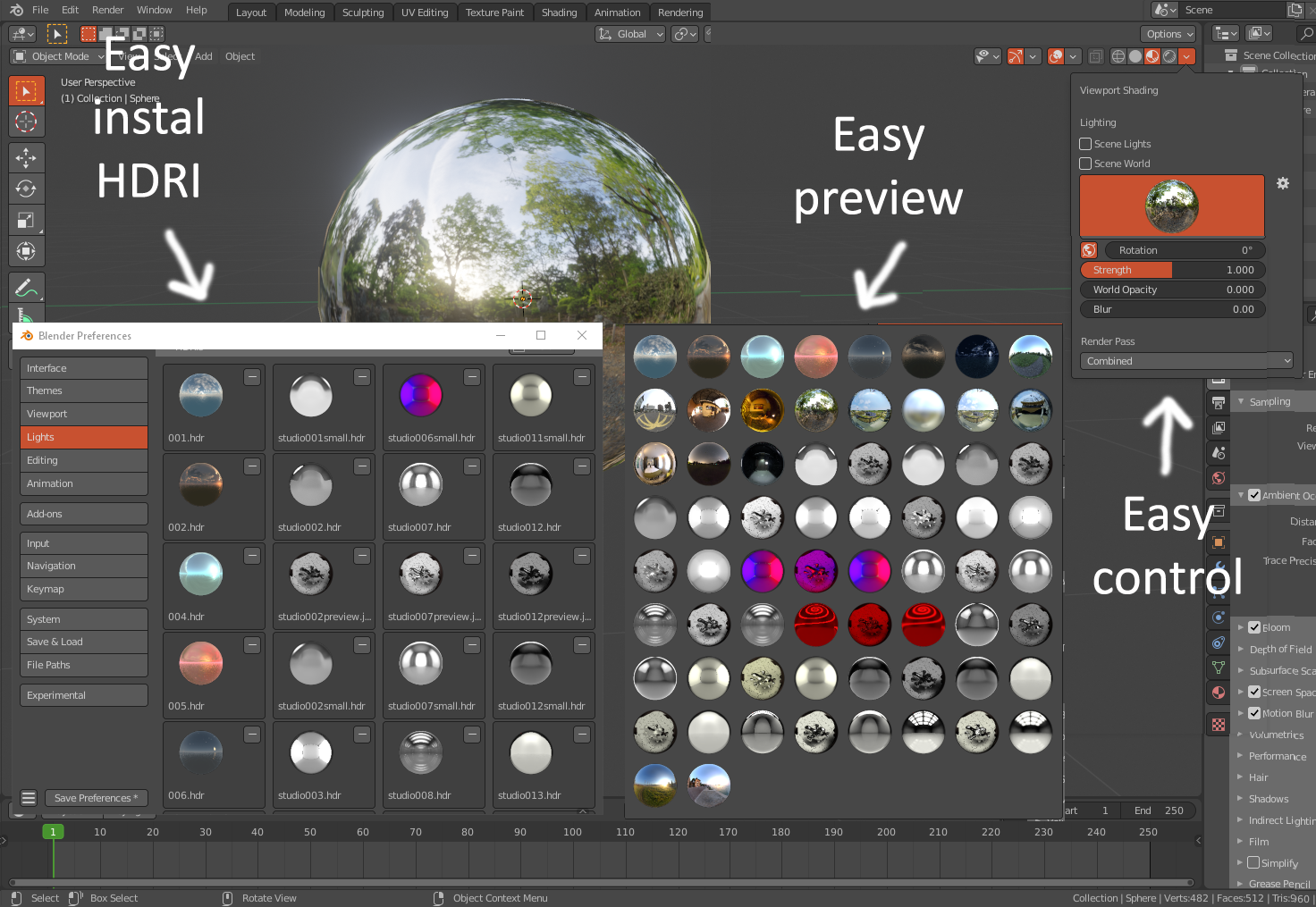Switch to the Shading workspace tab

point(559,13)
